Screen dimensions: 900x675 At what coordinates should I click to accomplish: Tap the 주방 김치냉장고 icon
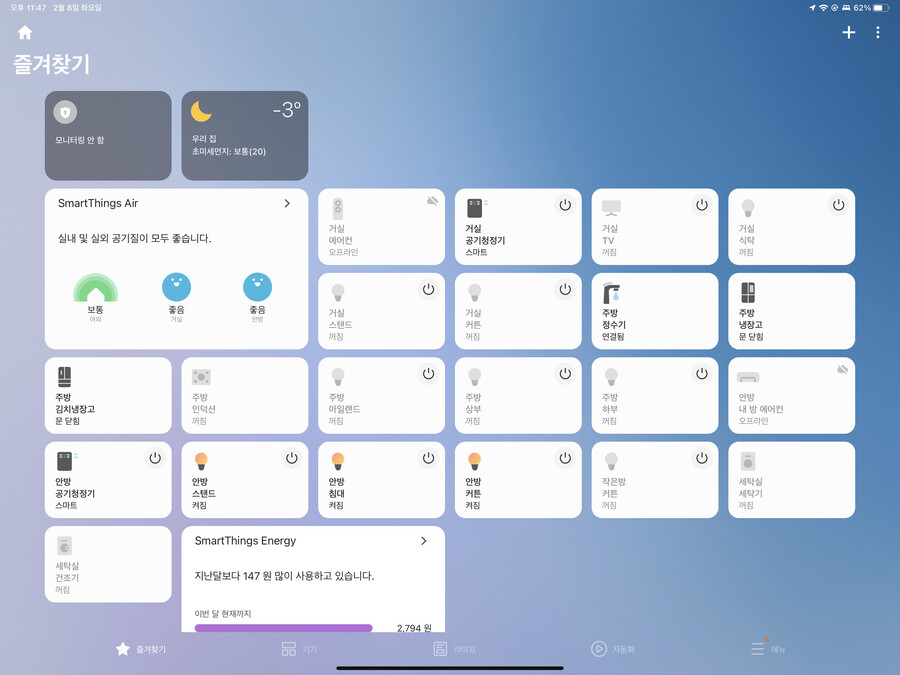pos(65,377)
